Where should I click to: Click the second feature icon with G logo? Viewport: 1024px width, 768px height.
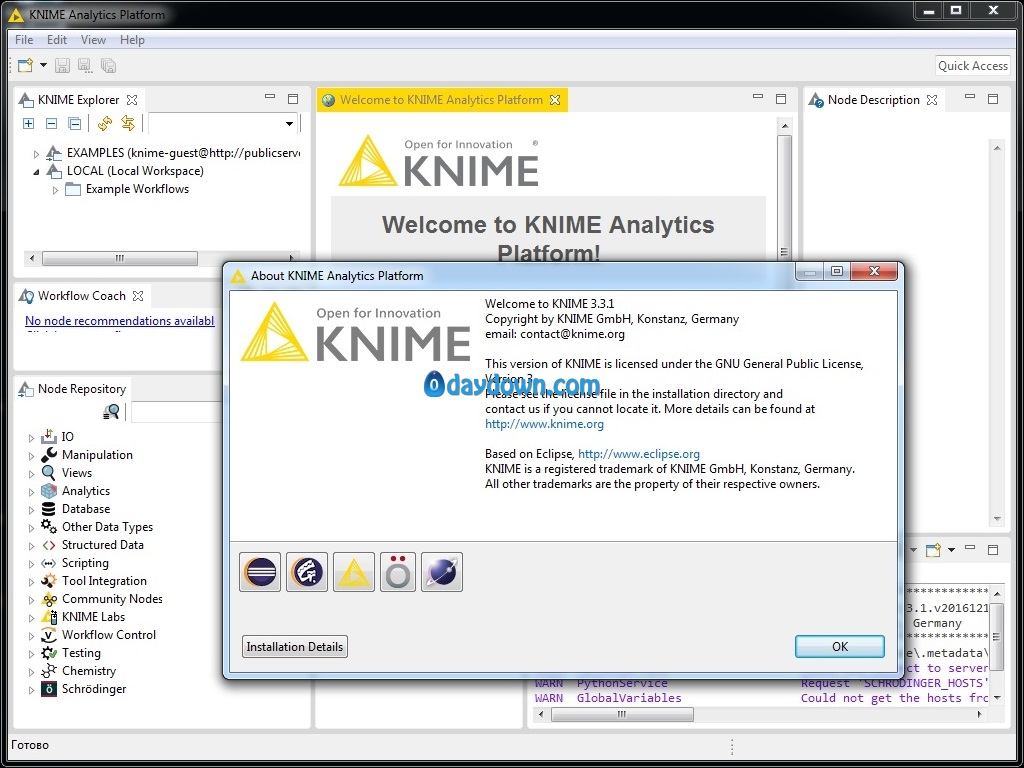pos(307,572)
